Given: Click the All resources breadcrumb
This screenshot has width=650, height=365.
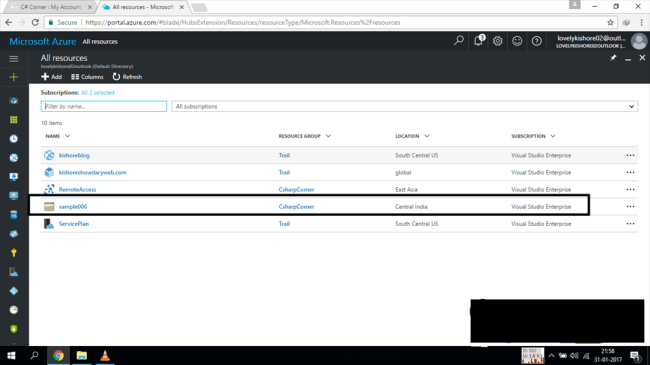Looking at the screenshot, I should tap(100, 41).
